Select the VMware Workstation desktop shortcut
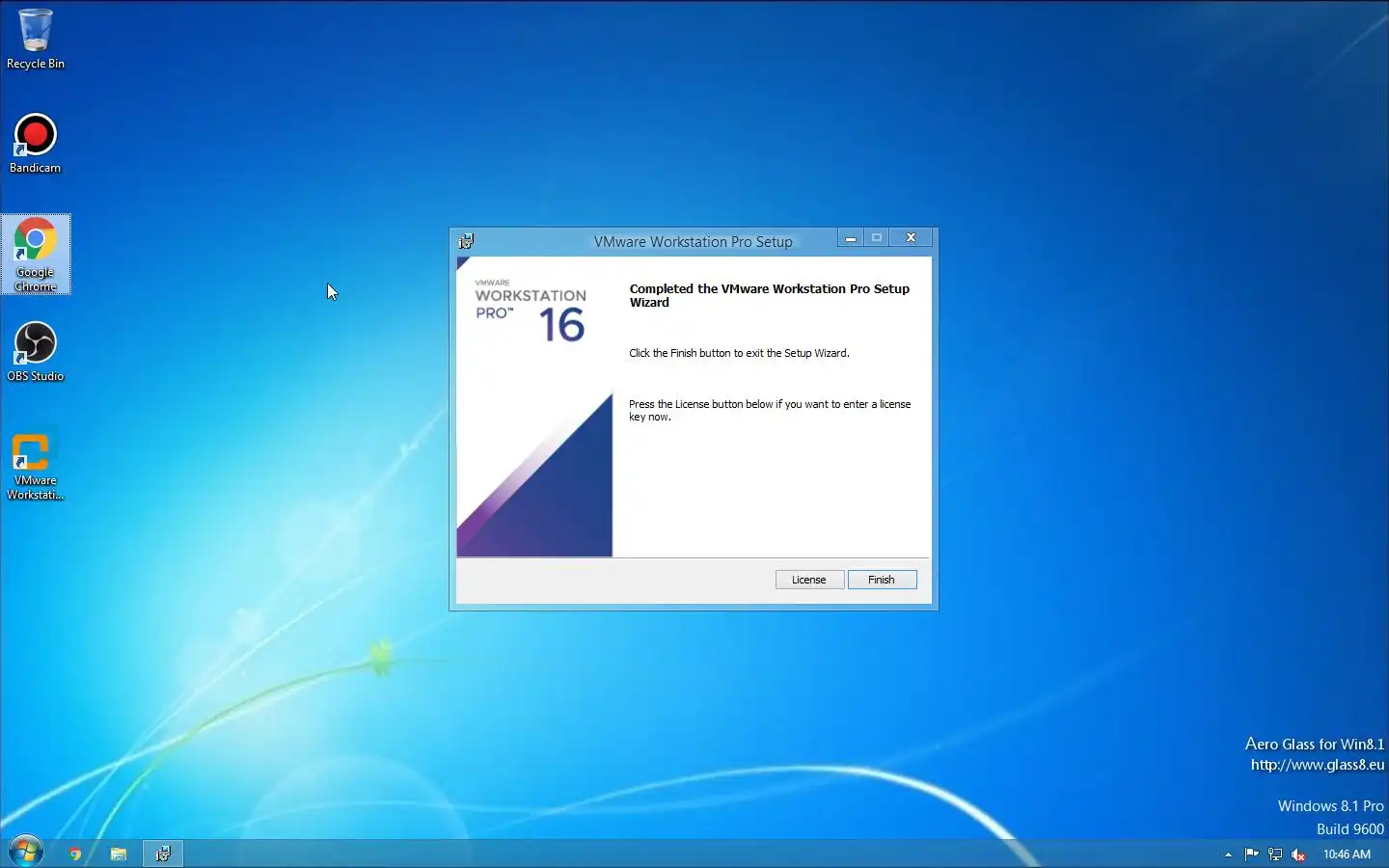The height and width of the screenshot is (868, 1389). point(36,467)
